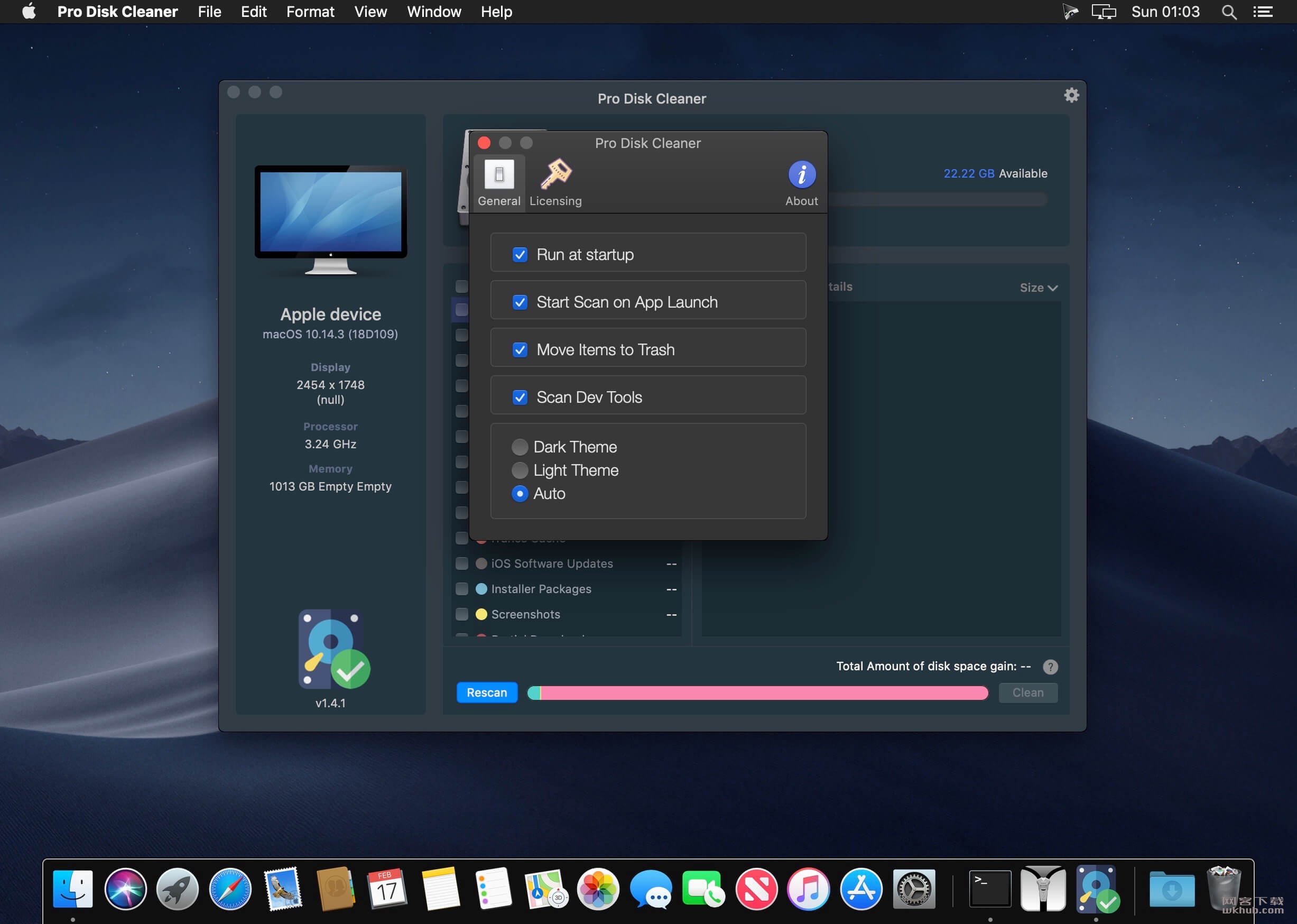The width and height of the screenshot is (1297, 924).
Task: Open the Window menu
Action: click(434, 12)
